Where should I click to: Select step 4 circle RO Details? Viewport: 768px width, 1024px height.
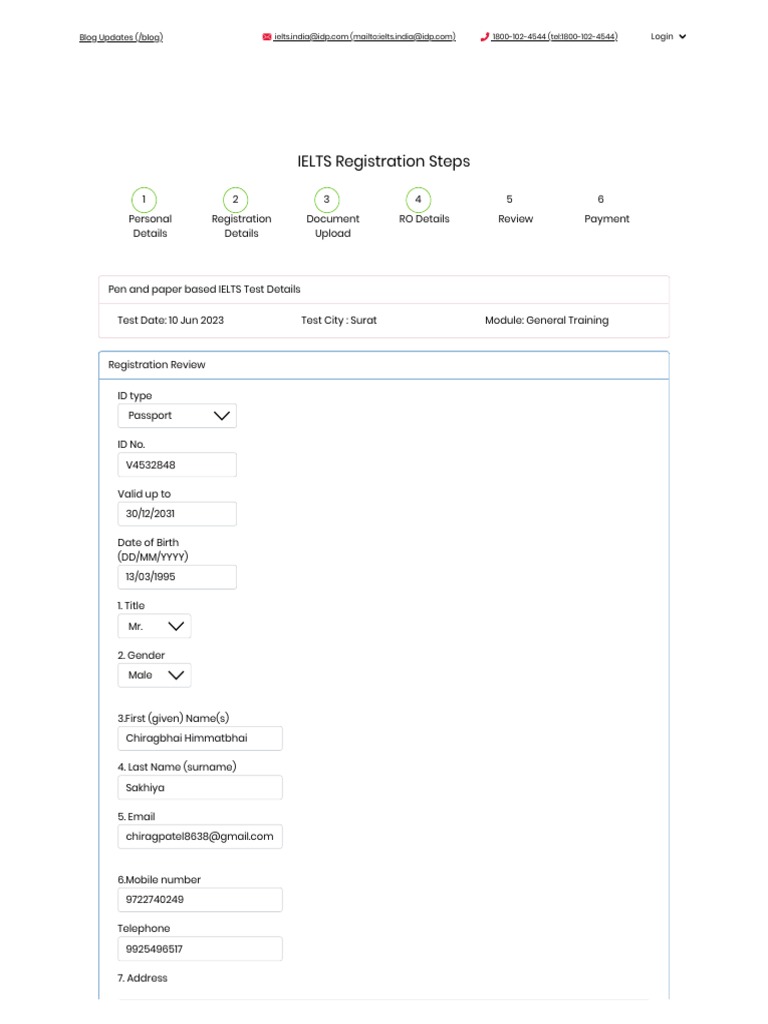pyautogui.click(x=418, y=199)
